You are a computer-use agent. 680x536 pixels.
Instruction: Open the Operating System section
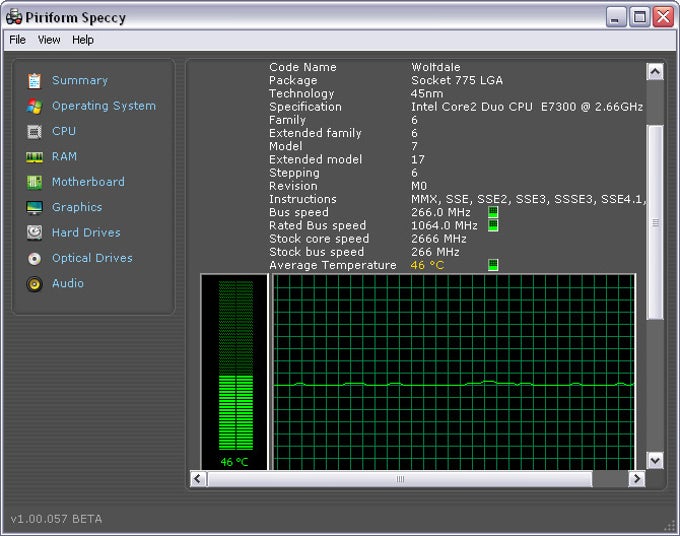(104, 106)
